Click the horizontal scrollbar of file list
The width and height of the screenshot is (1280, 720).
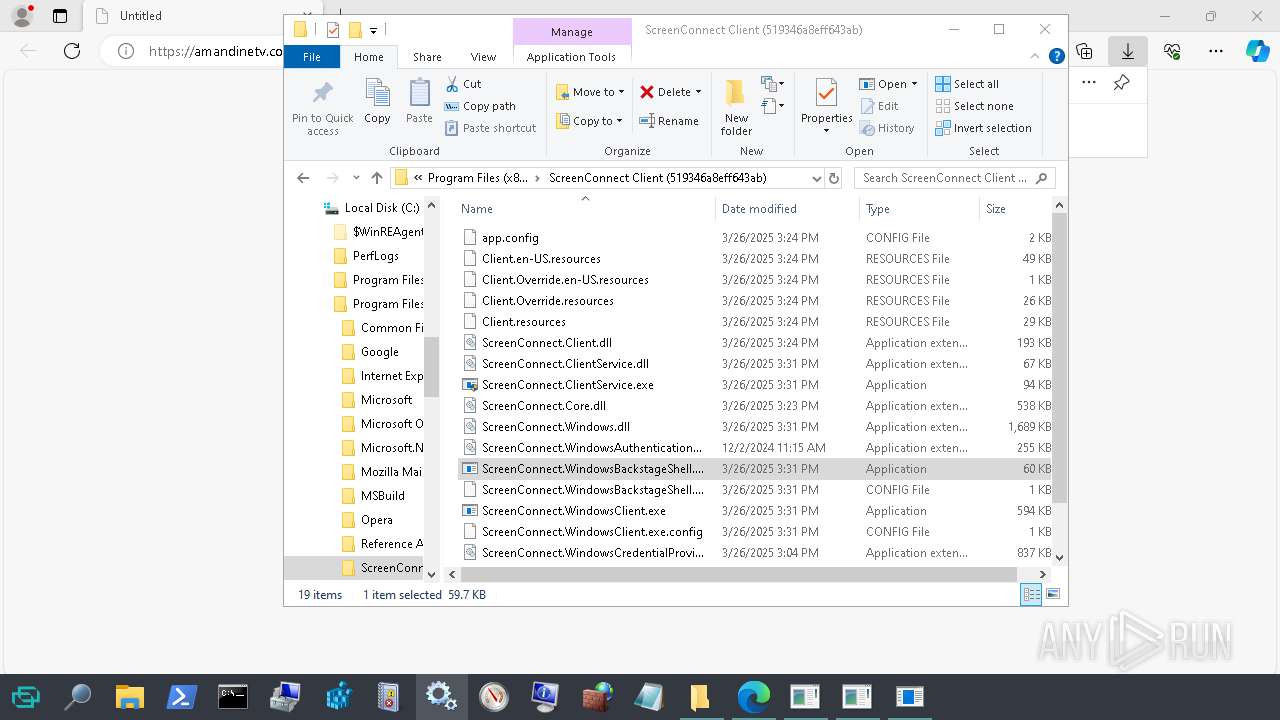(739, 574)
